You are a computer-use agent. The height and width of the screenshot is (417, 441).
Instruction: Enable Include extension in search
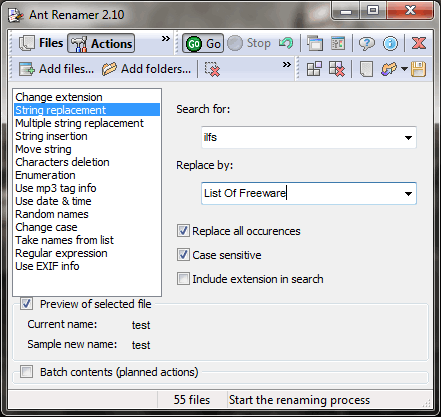(183, 279)
